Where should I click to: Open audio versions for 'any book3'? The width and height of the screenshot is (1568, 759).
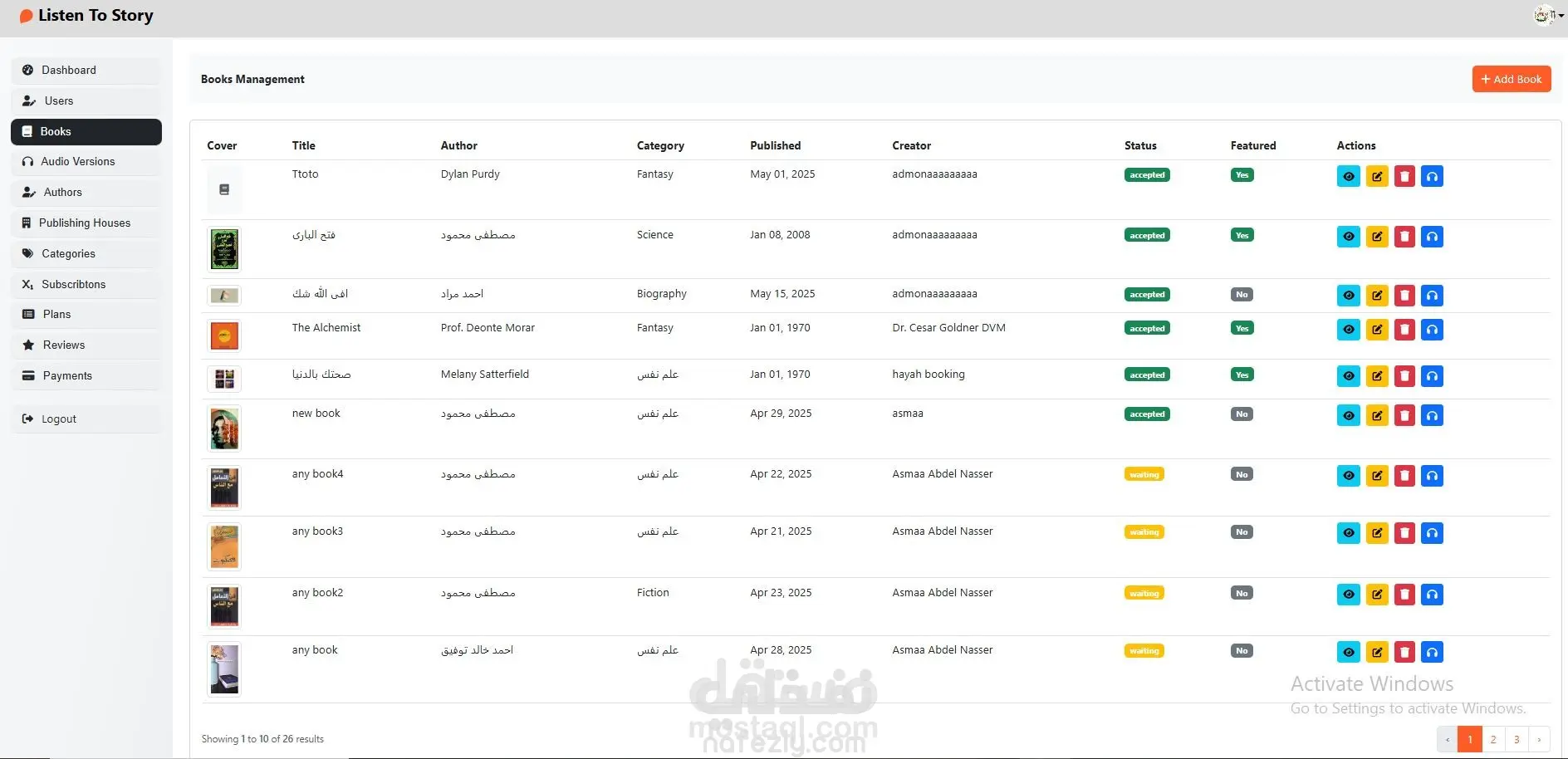coord(1432,533)
